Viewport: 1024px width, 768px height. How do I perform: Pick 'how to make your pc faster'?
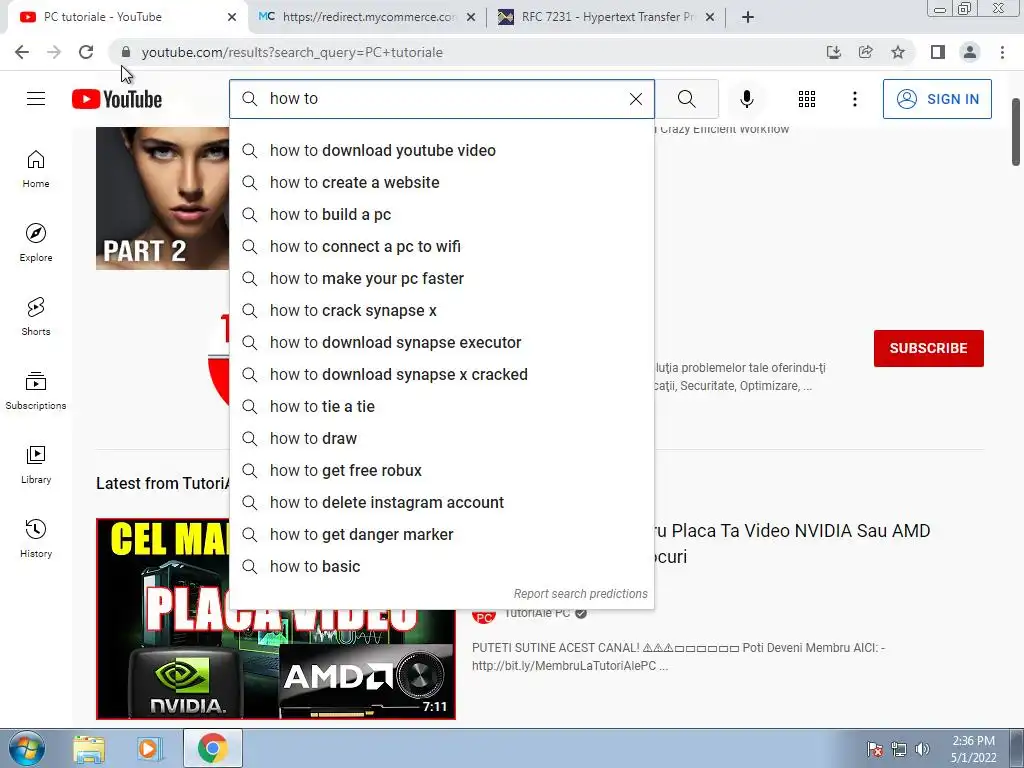(x=441, y=278)
